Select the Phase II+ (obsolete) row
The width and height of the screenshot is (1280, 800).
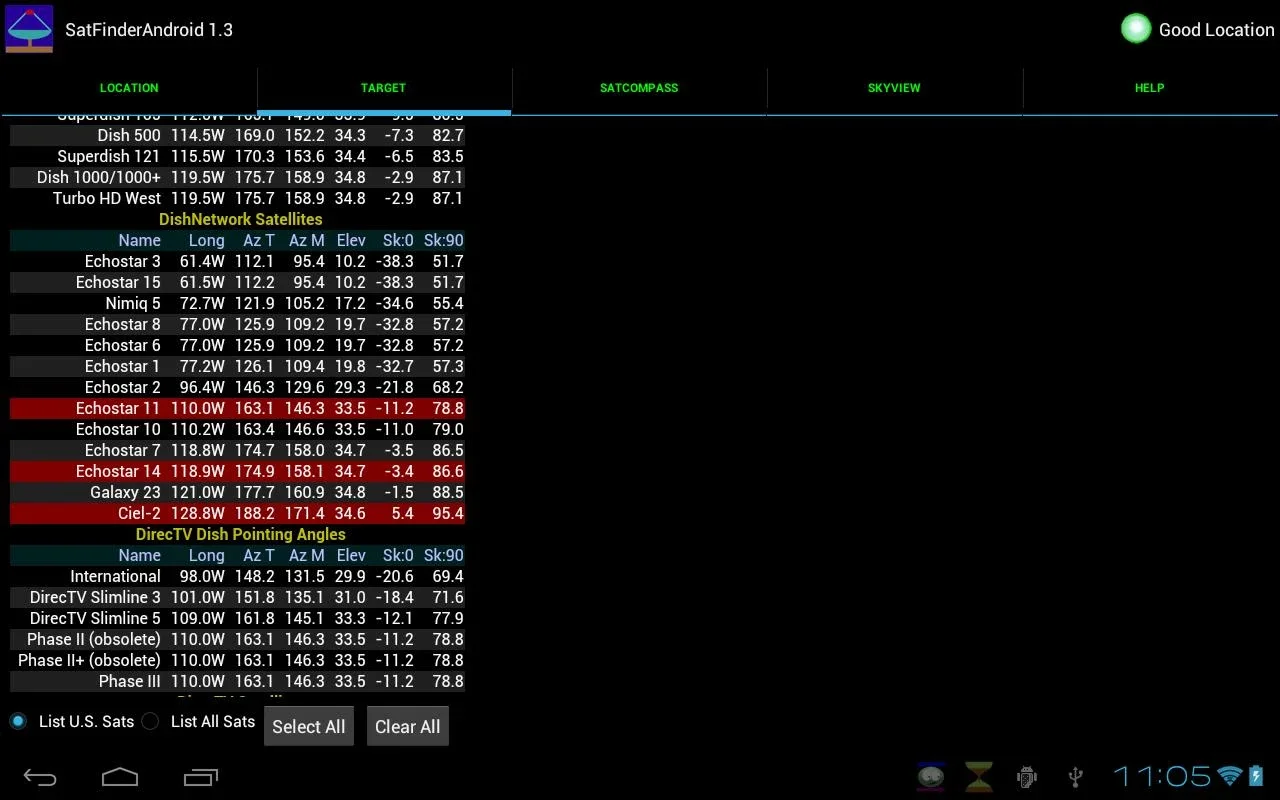point(237,660)
